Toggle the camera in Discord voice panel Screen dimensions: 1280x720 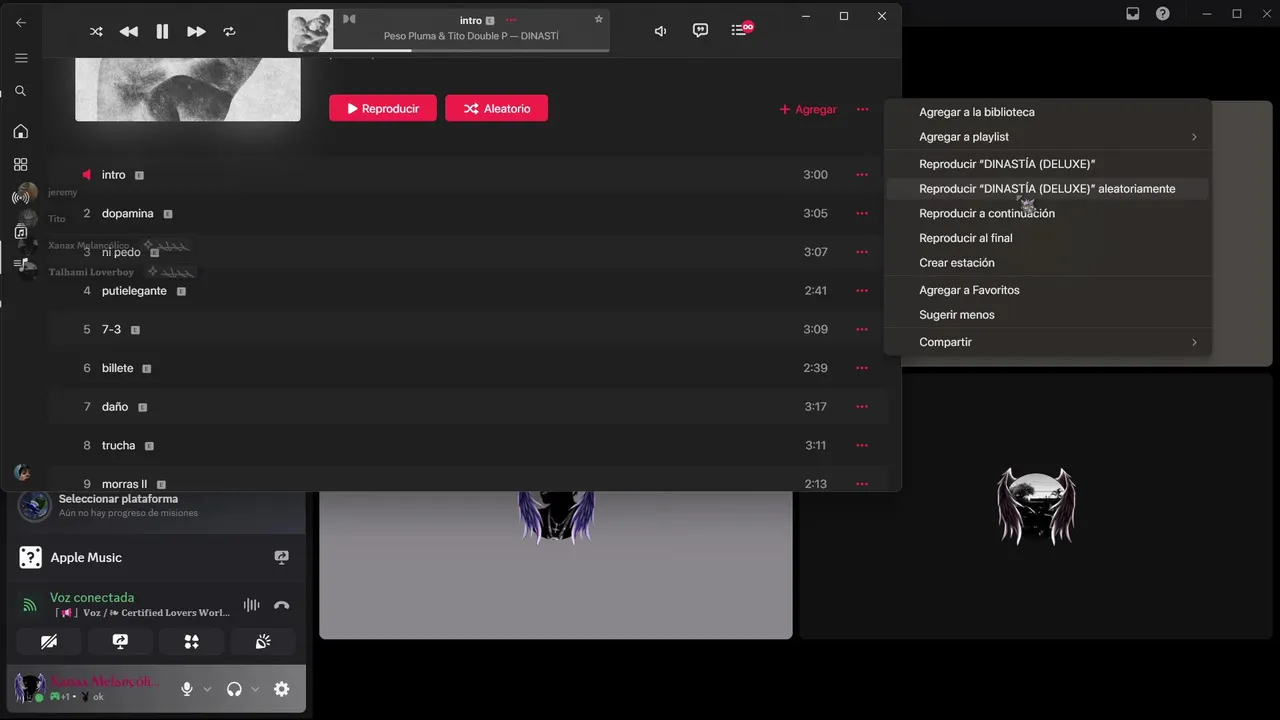(49, 641)
